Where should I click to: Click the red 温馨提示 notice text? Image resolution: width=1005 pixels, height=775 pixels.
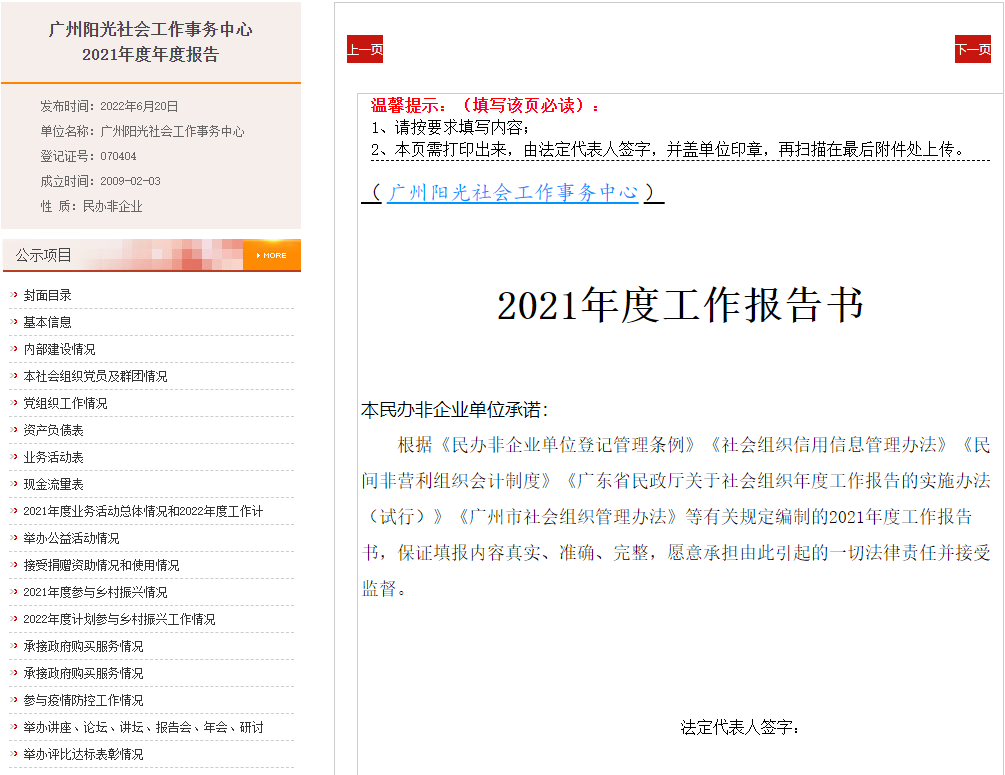pos(485,105)
